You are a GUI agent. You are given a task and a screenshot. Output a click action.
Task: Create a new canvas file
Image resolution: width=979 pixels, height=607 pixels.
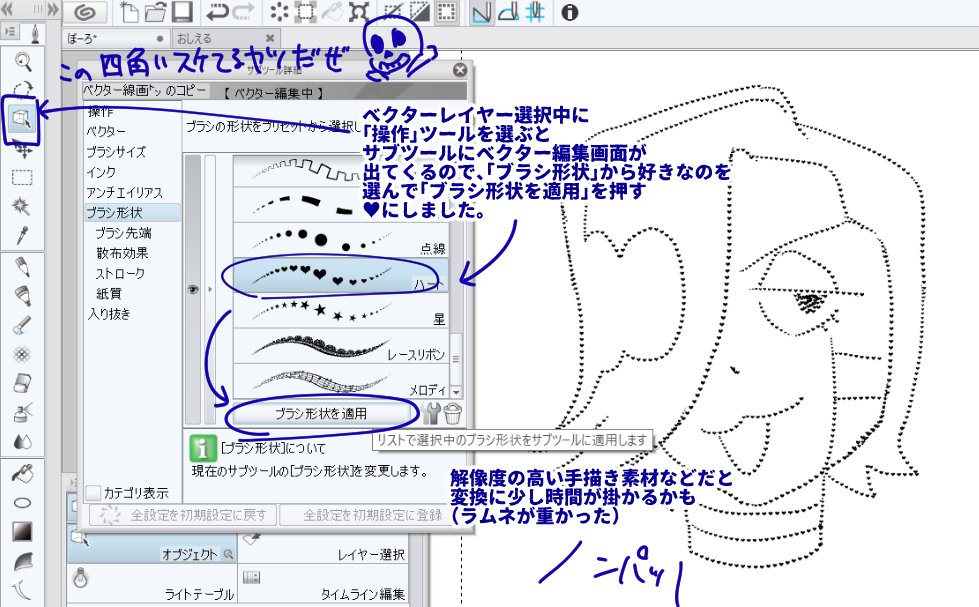[130, 12]
